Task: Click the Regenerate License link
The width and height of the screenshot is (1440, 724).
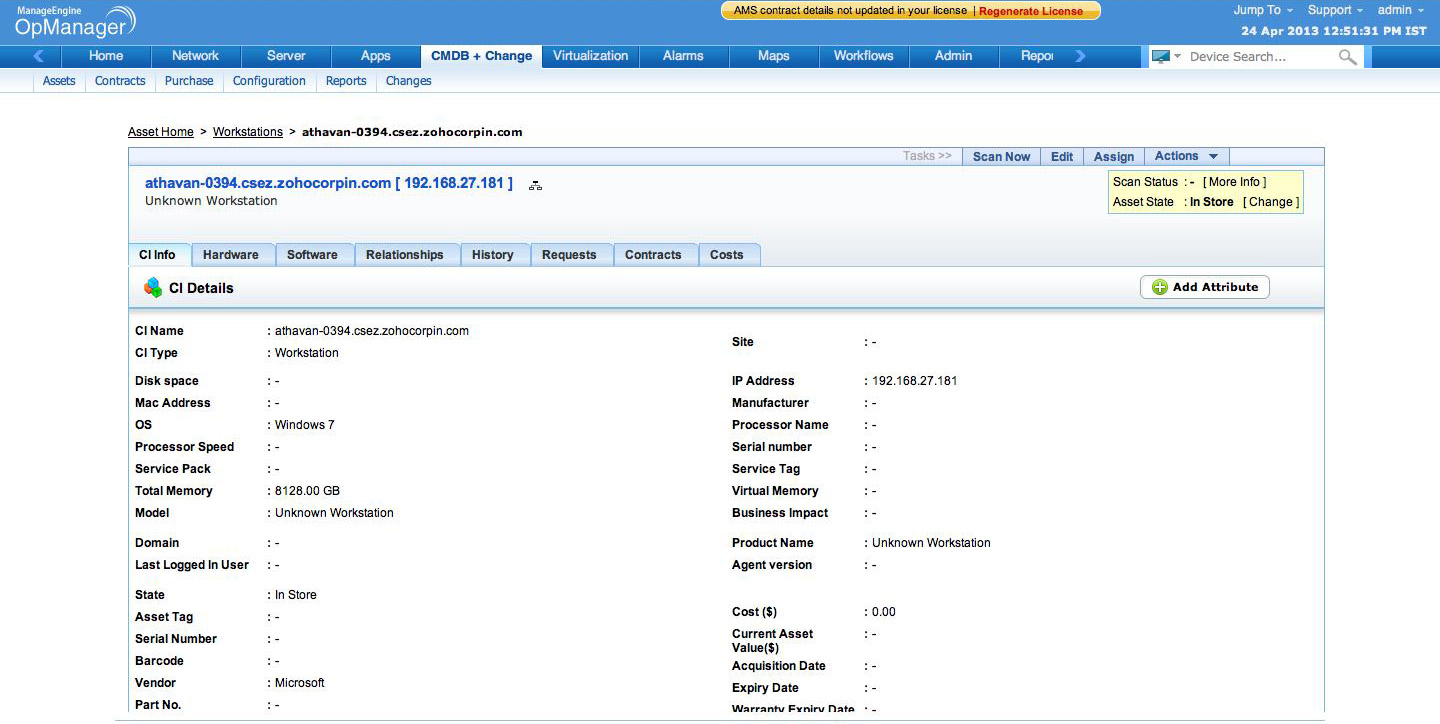Action: 1031,11
